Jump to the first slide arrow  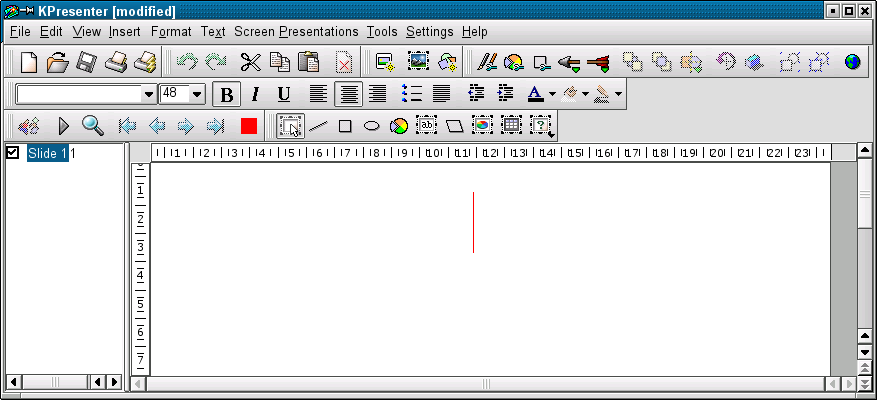point(128,126)
